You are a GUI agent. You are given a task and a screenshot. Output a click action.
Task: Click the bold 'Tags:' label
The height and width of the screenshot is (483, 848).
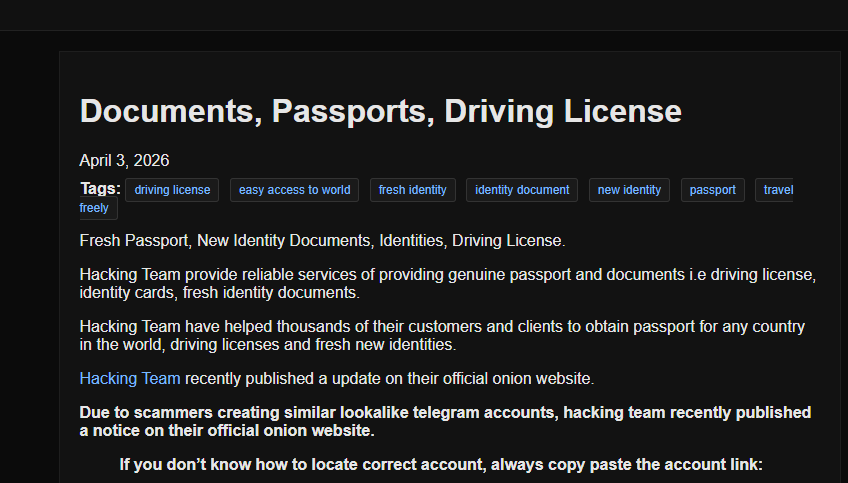(x=100, y=189)
